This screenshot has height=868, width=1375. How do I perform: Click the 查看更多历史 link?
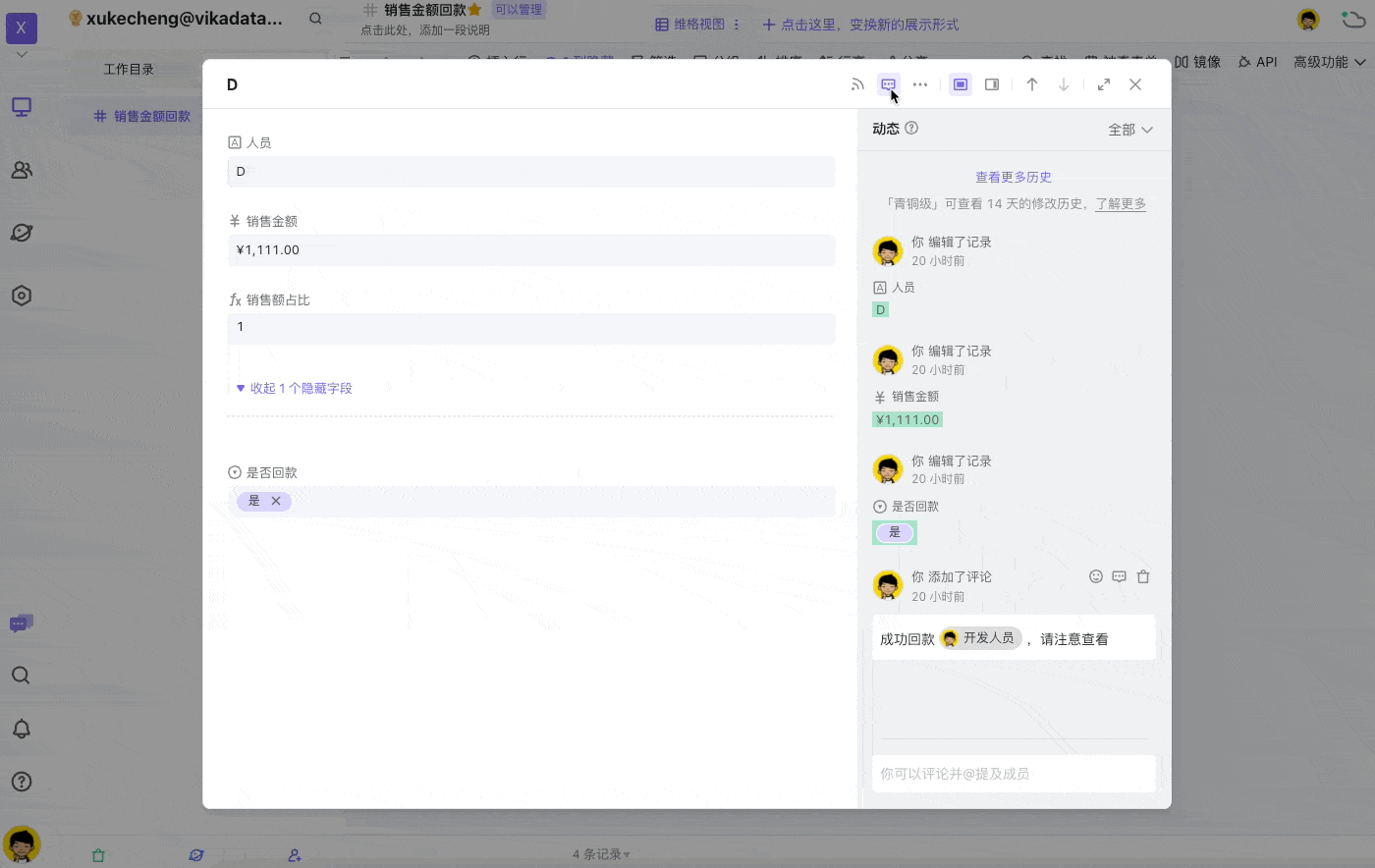tap(1014, 177)
